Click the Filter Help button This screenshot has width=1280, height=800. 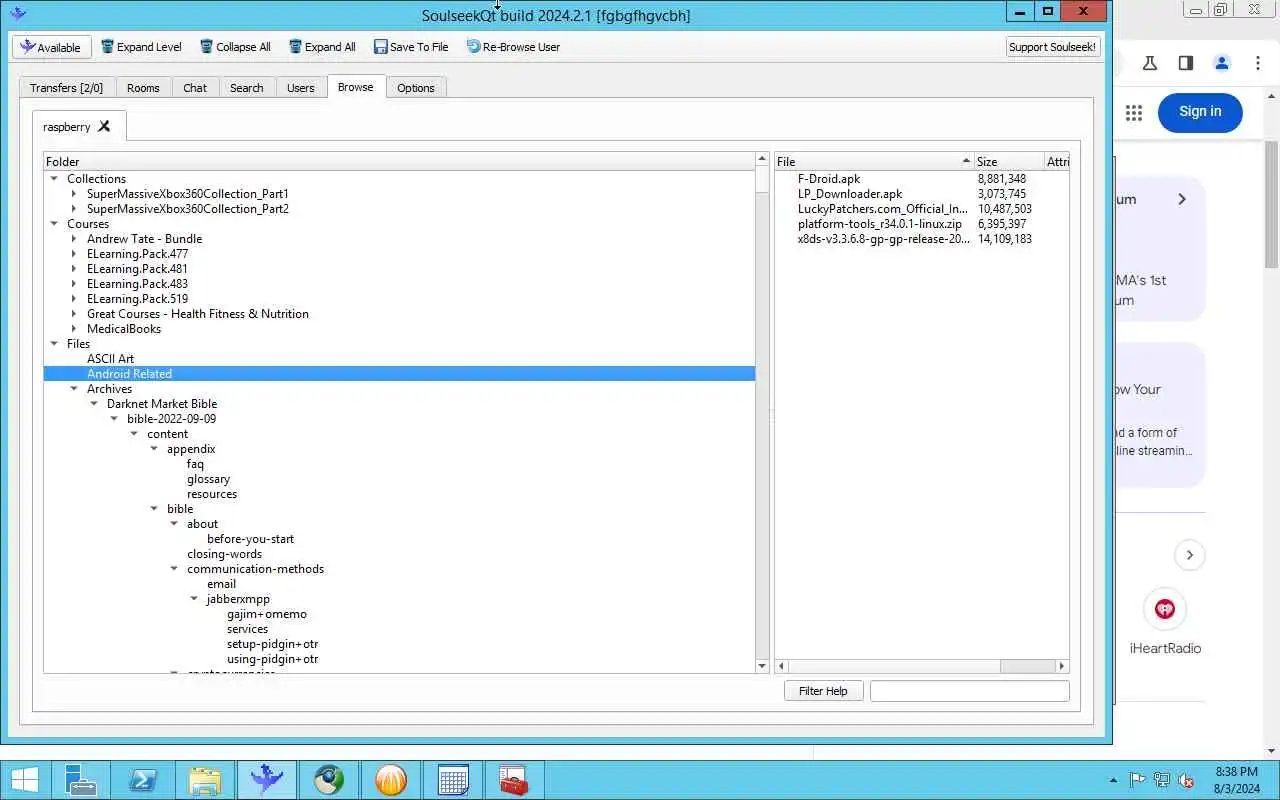823,691
